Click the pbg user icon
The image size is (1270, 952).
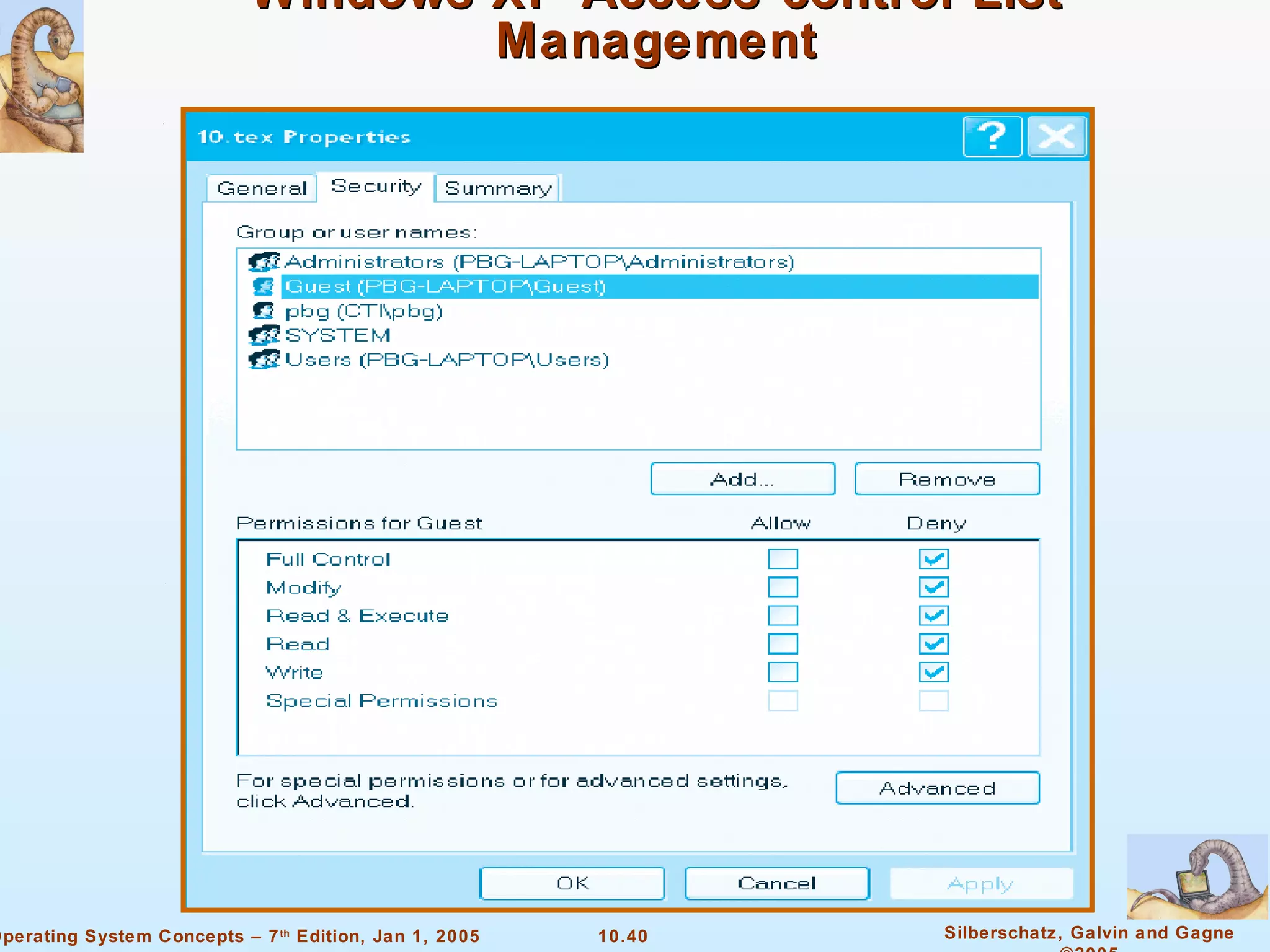[264, 311]
